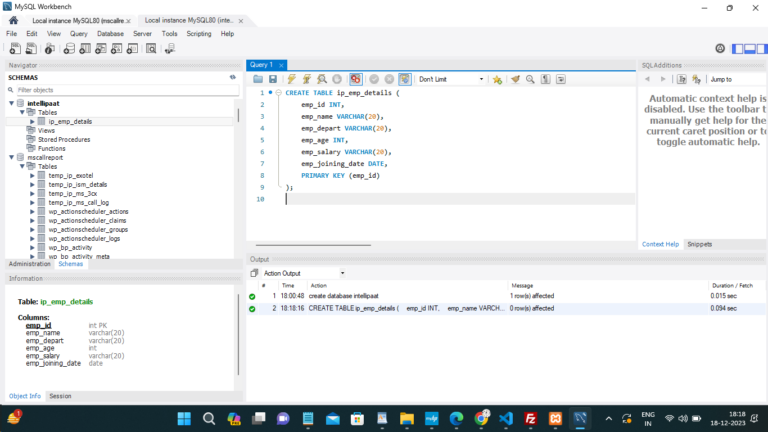The image size is (768, 432).
Task: Create new function icon
Action: (132, 48)
